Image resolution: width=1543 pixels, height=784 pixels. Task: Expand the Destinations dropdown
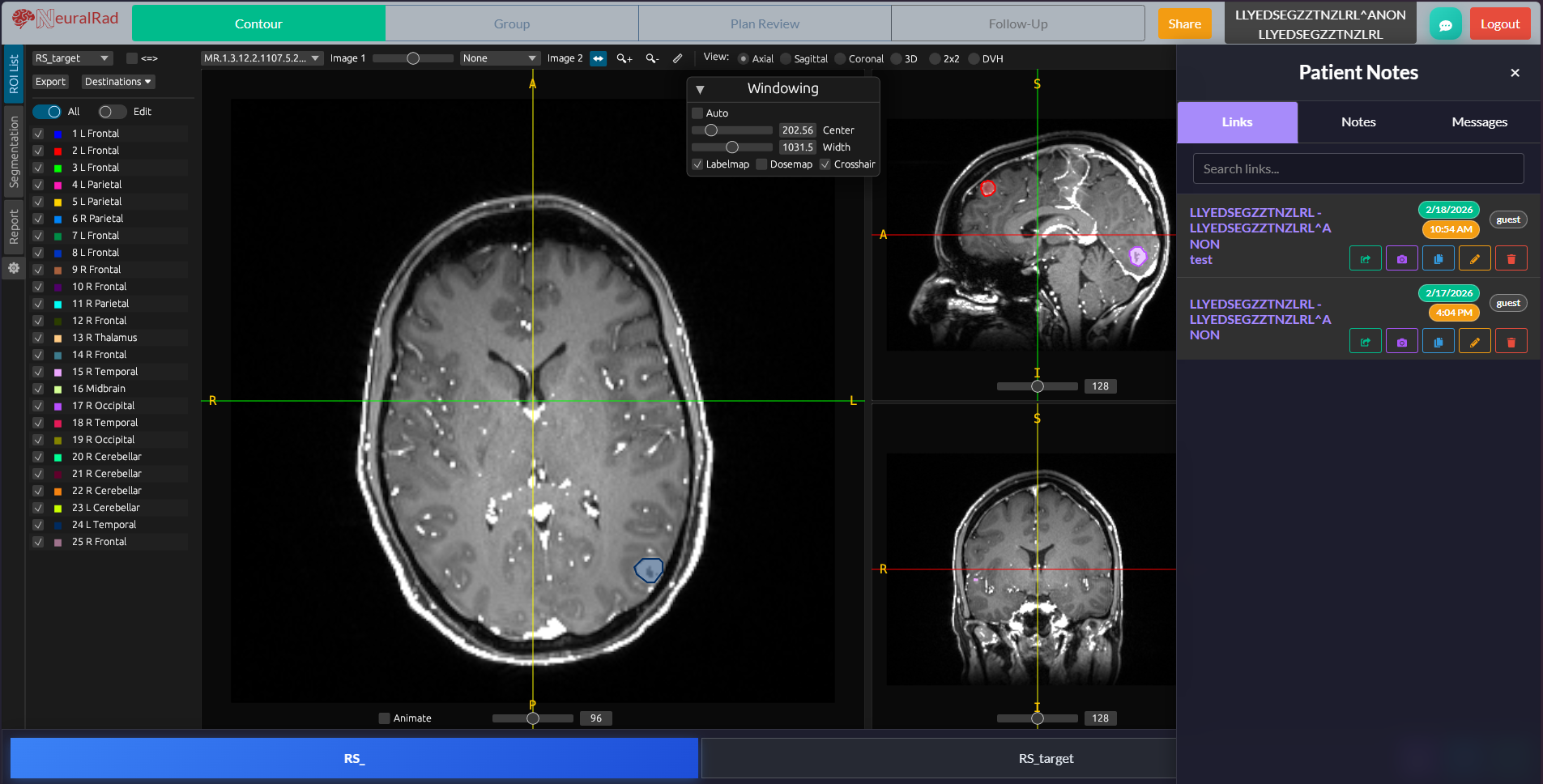[x=117, y=81]
